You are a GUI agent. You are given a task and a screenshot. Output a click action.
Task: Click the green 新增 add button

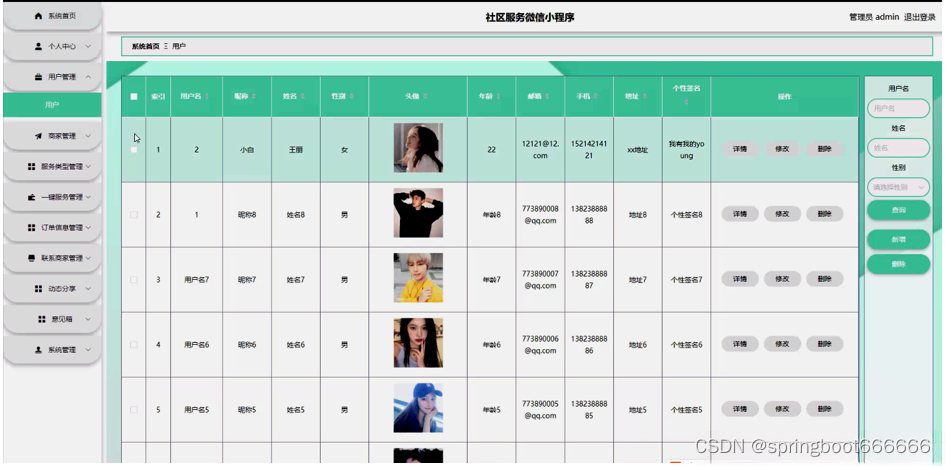click(898, 240)
